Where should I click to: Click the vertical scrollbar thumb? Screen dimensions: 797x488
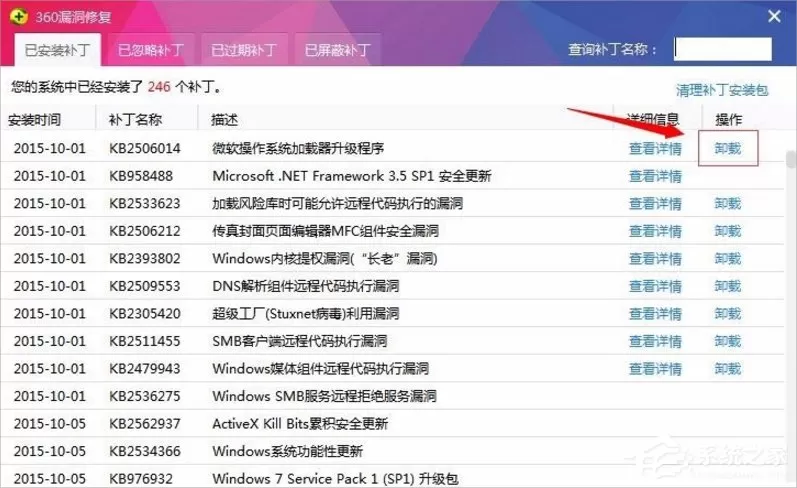click(x=790, y=159)
